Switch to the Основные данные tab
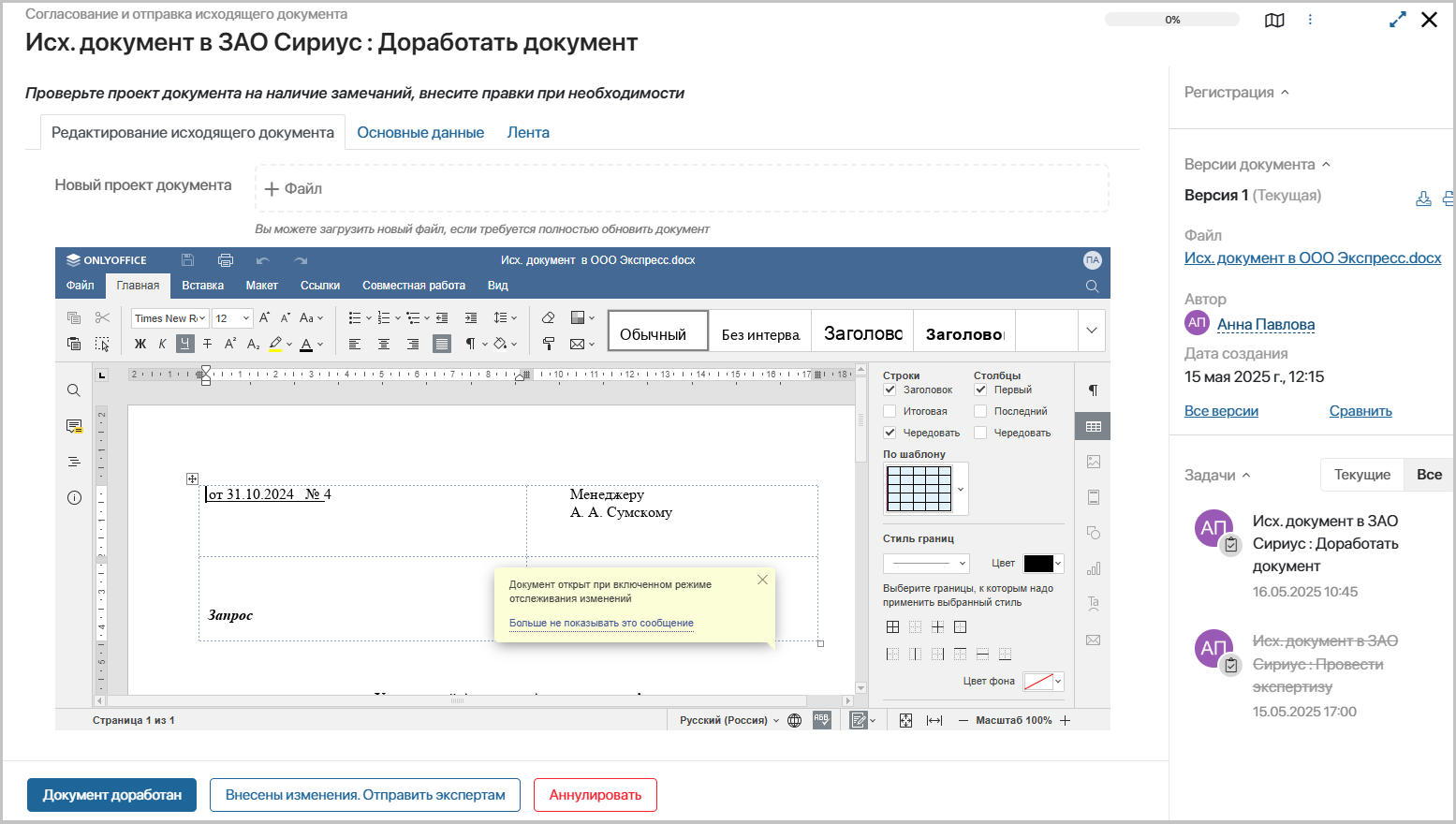The image size is (1456, 824). pos(420,133)
